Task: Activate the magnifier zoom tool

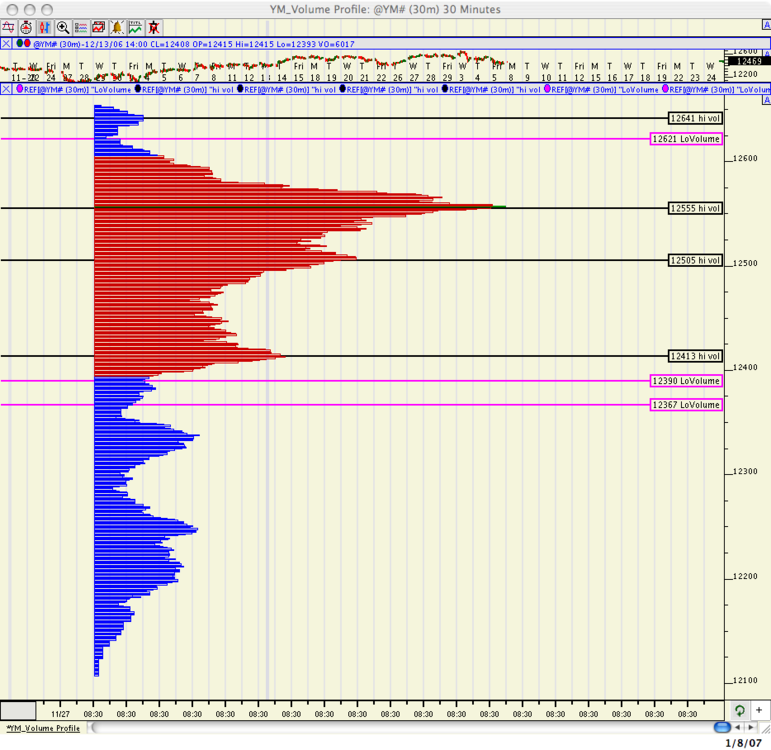Action: (63, 28)
